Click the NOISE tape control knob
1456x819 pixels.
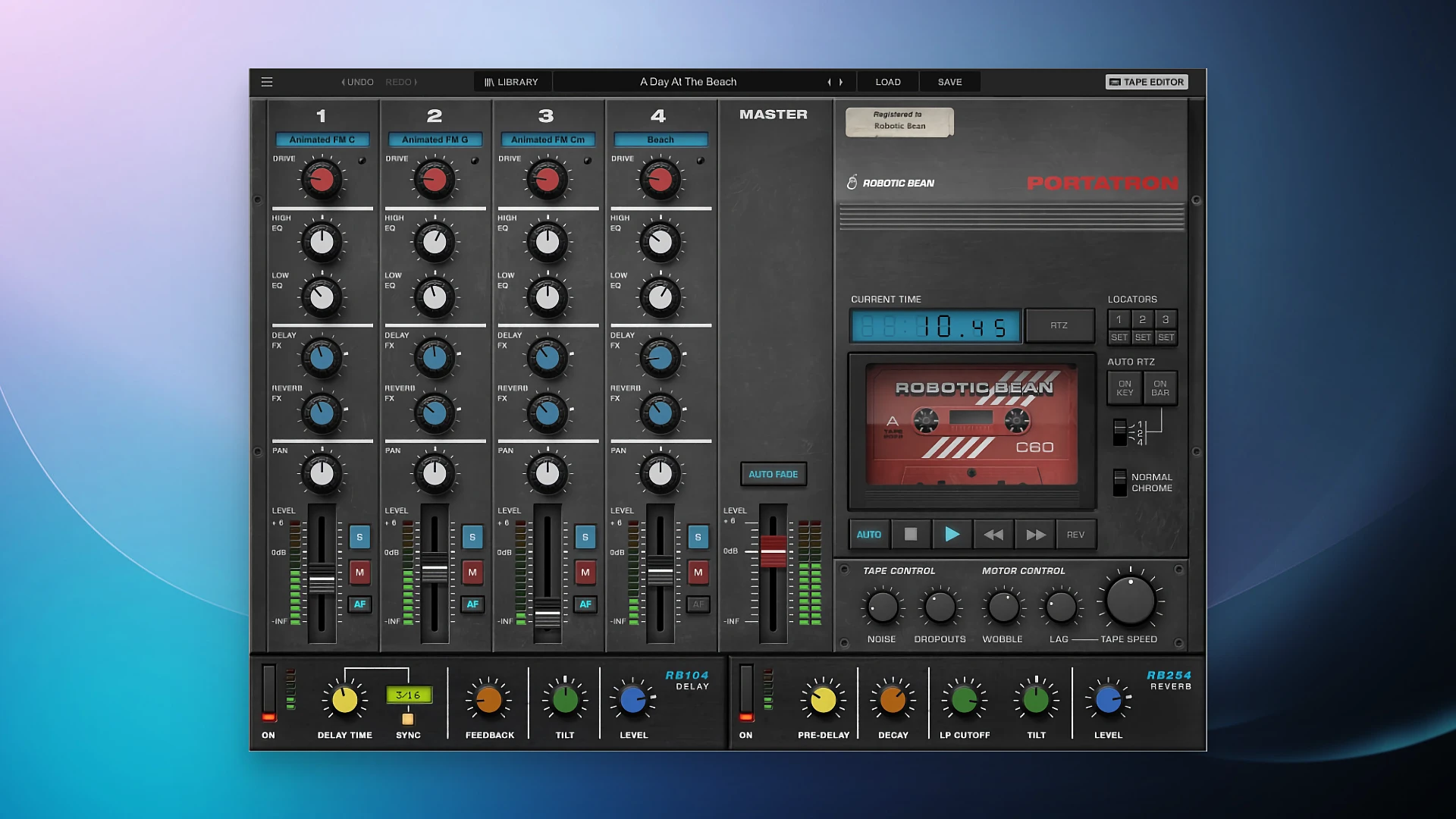pyautogui.click(x=882, y=607)
